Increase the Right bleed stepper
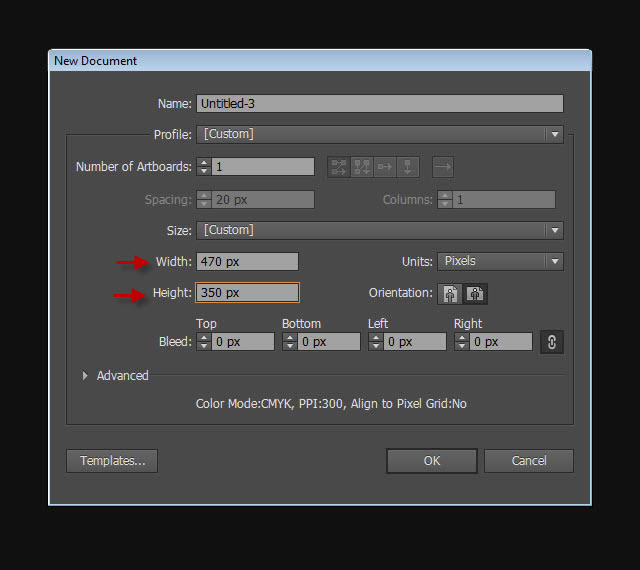Image resolution: width=640 pixels, height=570 pixels. point(462,337)
